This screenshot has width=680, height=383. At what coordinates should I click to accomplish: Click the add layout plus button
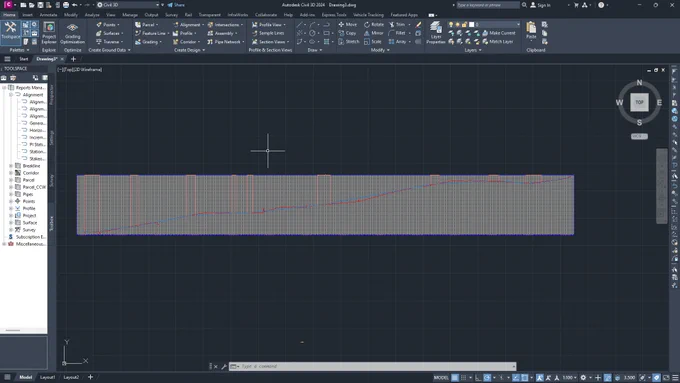click(x=91, y=377)
